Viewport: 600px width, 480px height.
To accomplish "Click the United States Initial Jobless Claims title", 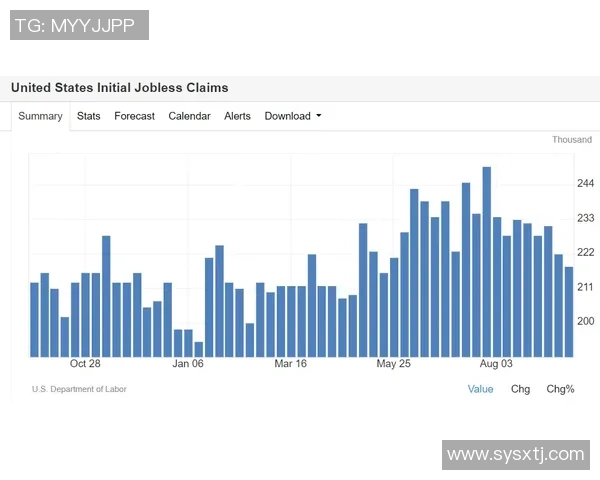I will [119, 88].
